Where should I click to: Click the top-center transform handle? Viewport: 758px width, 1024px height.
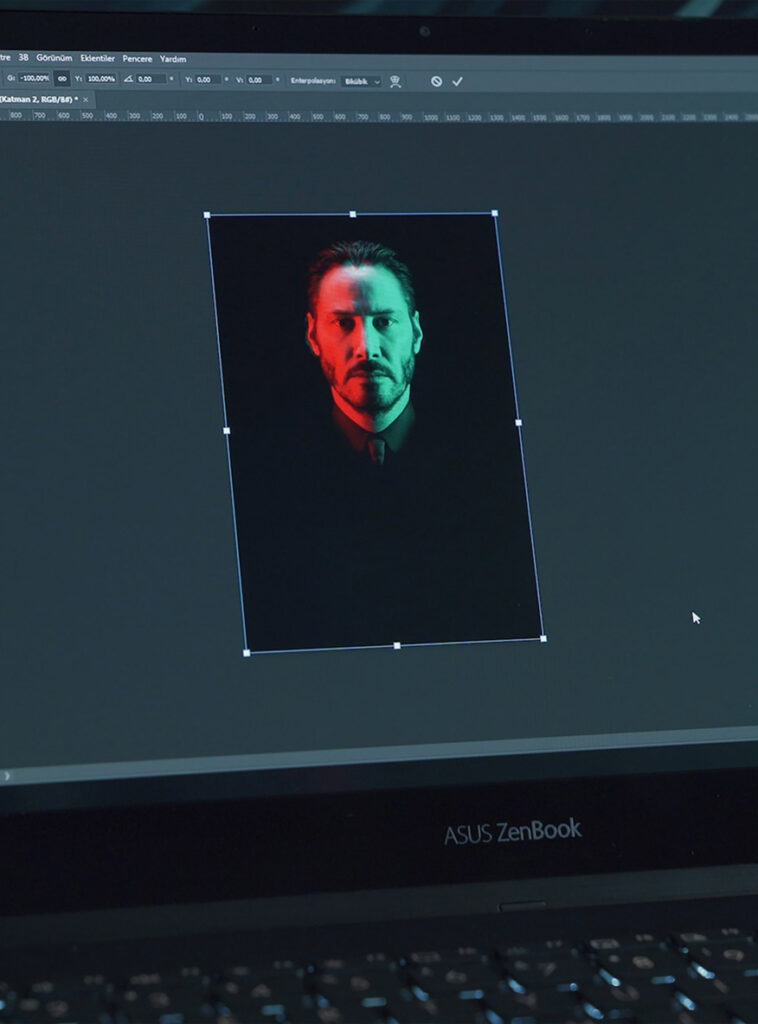pos(352,213)
